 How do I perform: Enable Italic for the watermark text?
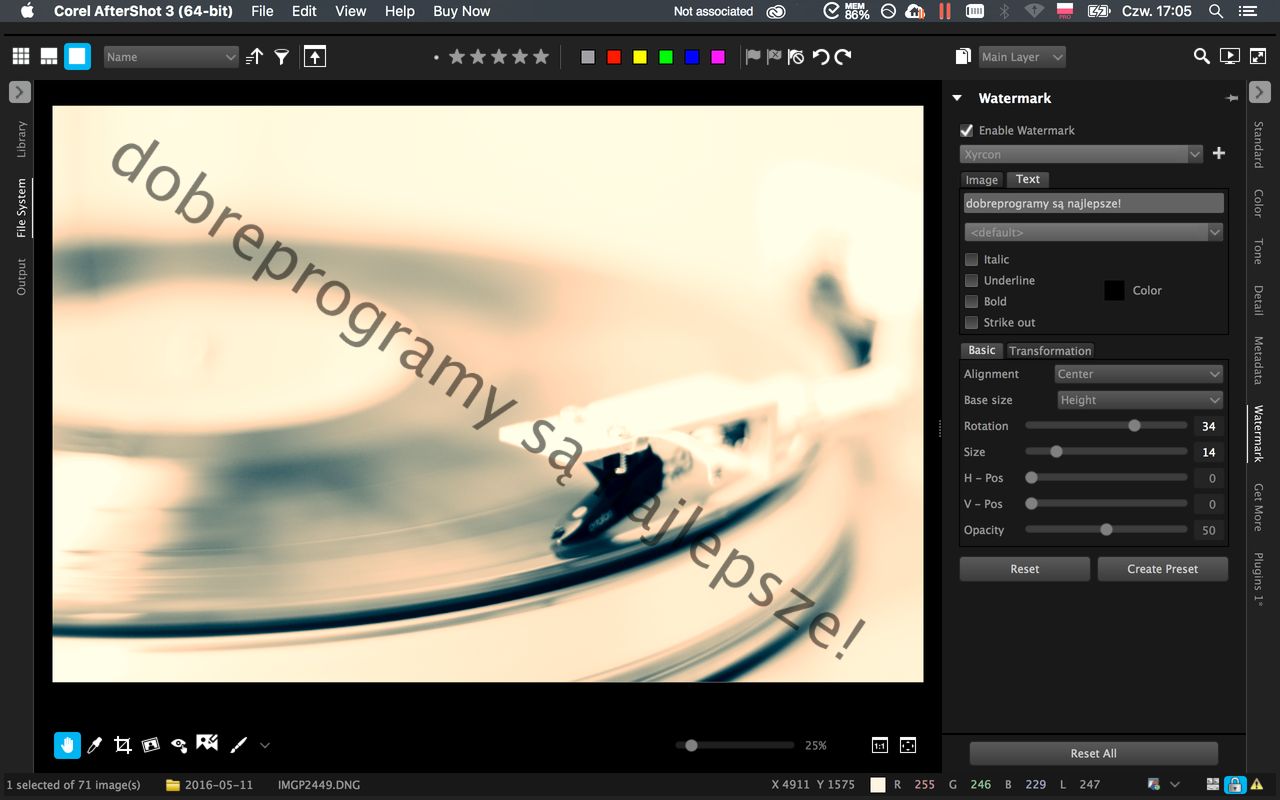[x=971, y=260]
